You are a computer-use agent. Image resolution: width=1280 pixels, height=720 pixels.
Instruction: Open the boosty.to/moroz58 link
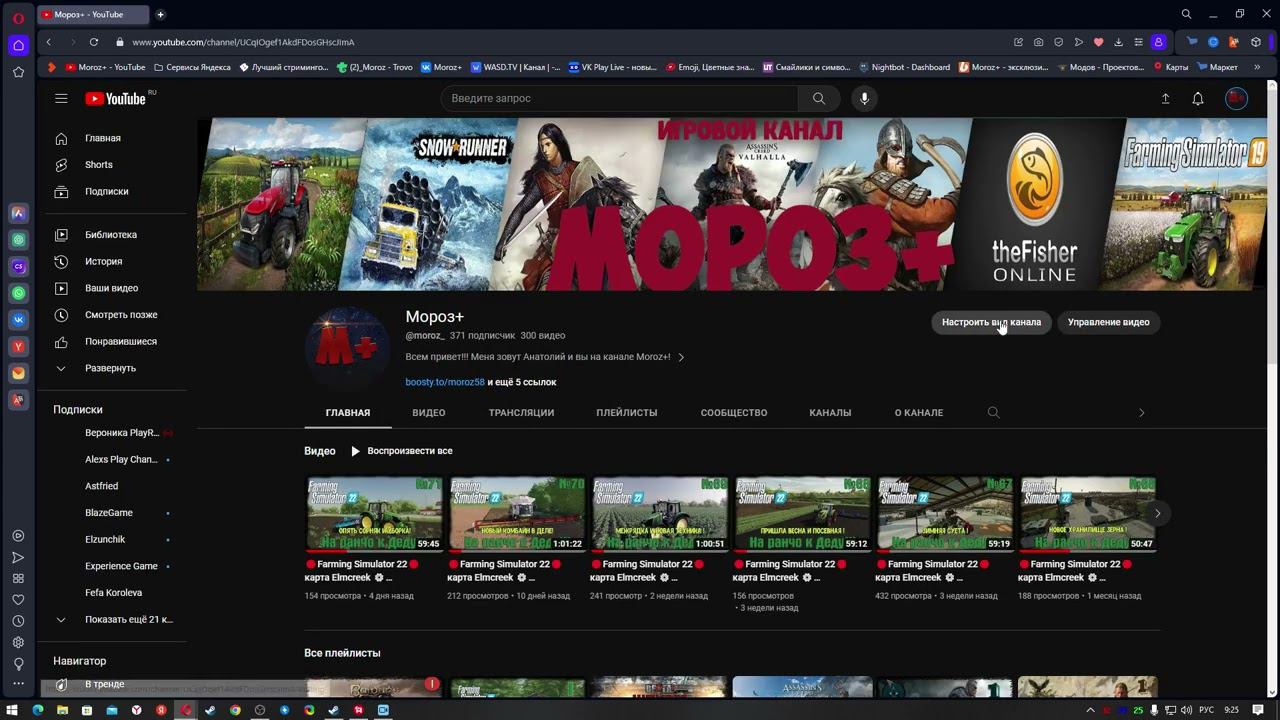point(445,382)
